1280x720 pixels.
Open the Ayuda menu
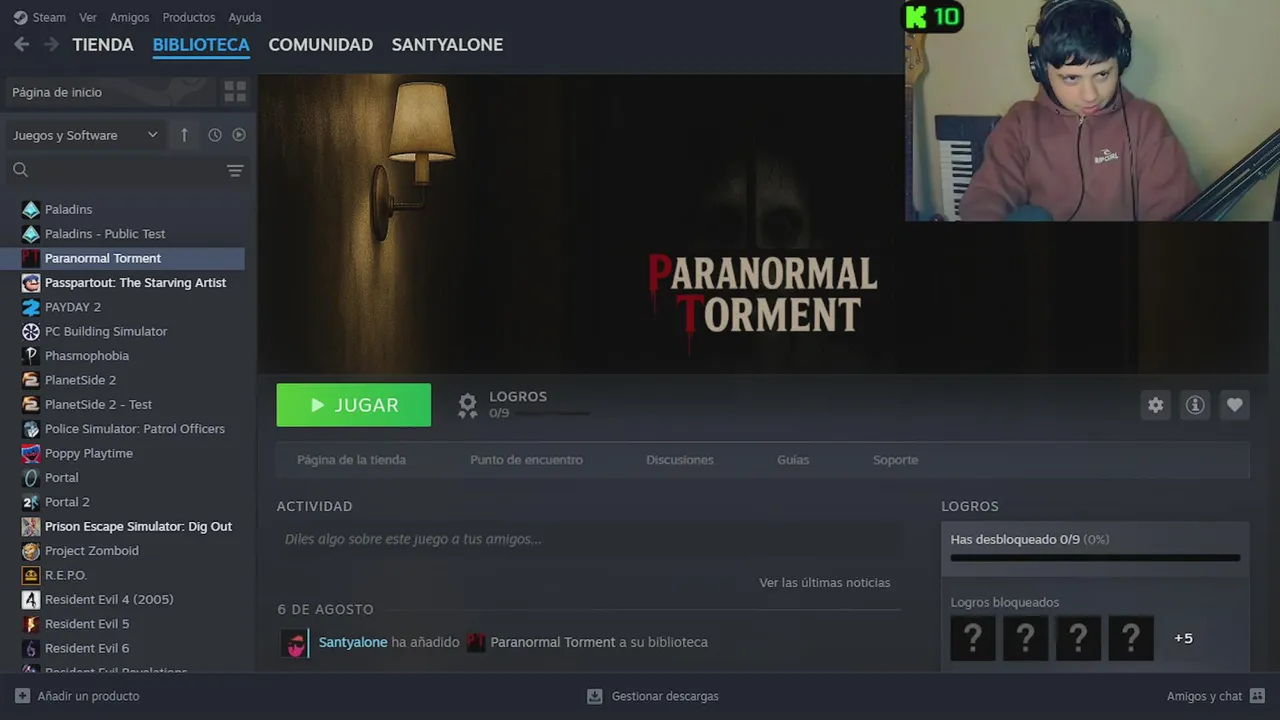coord(245,17)
